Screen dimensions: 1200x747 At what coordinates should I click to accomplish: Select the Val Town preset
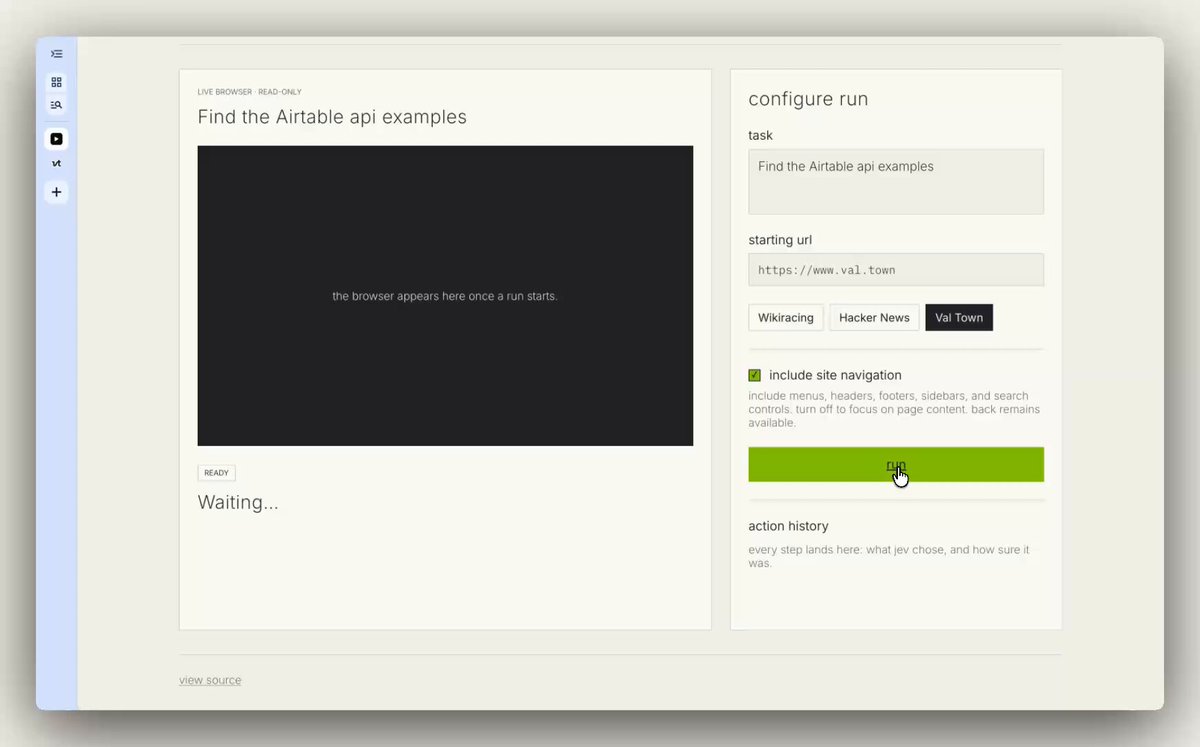point(959,318)
